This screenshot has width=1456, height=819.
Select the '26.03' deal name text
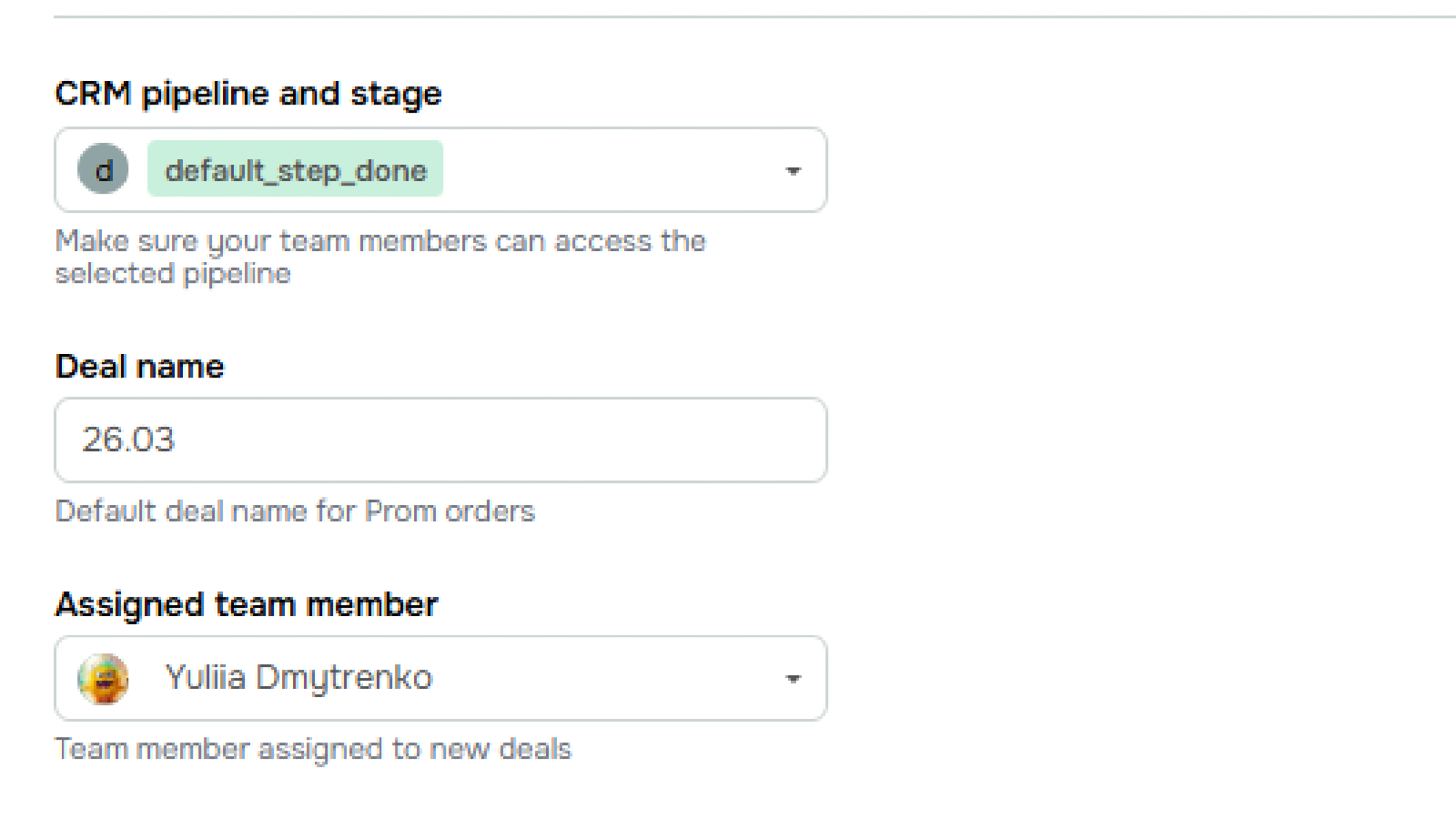pyautogui.click(x=128, y=440)
